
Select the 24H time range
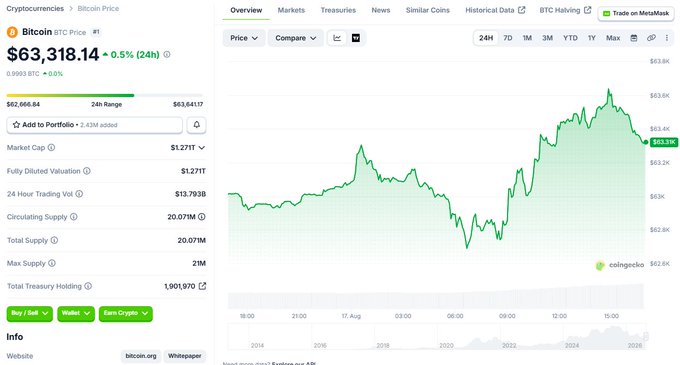(x=486, y=38)
